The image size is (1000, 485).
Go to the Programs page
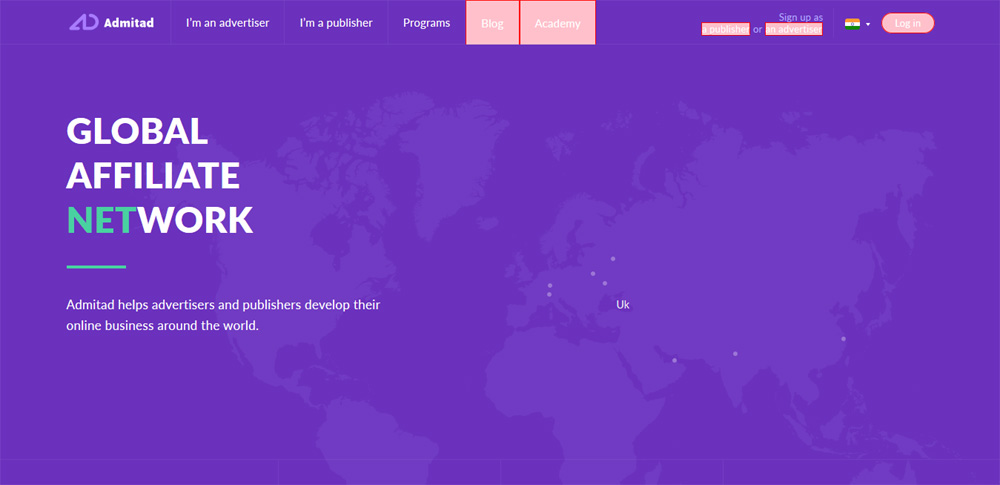pos(427,23)
